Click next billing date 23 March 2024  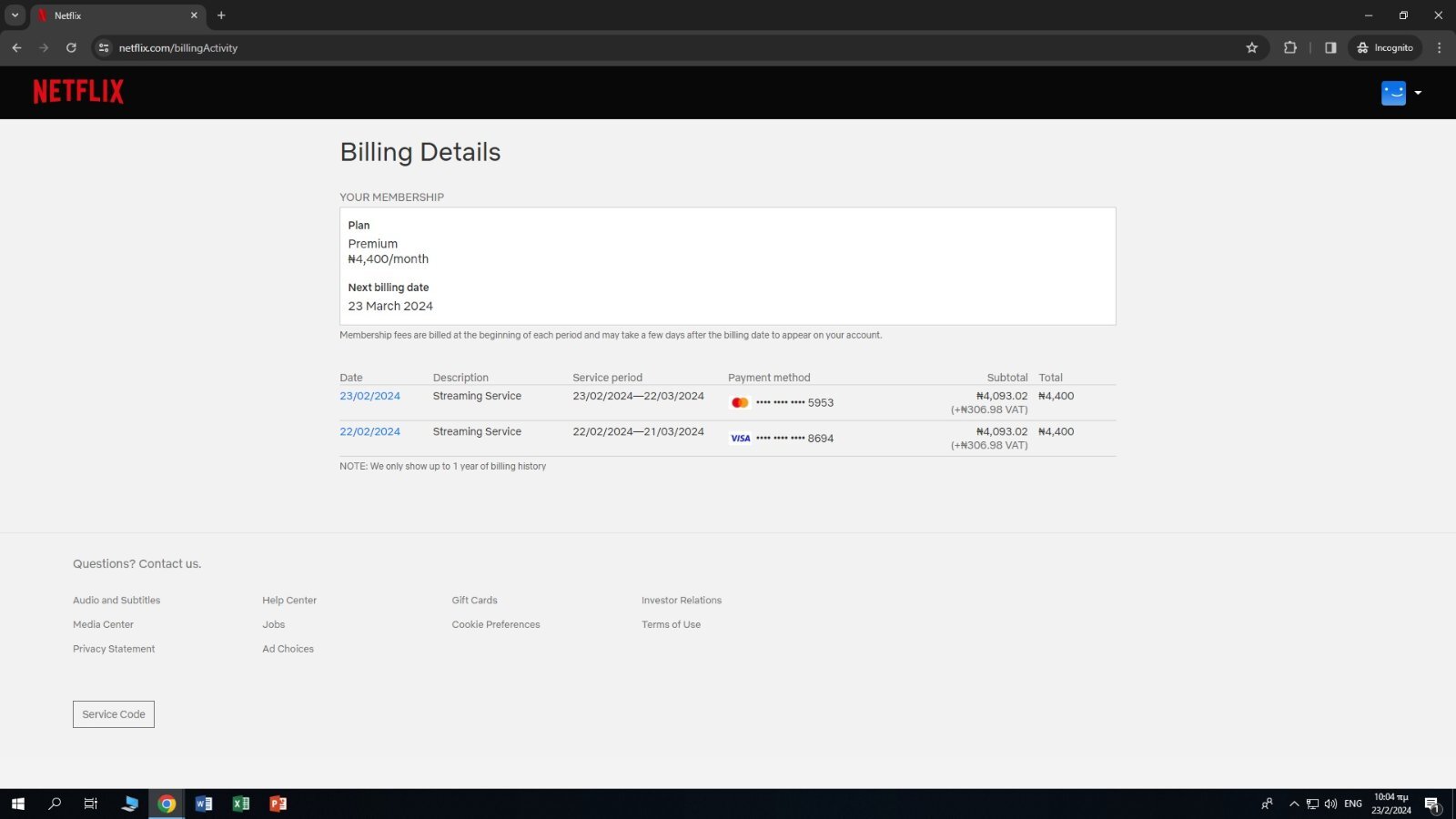[x=390, y=307]
